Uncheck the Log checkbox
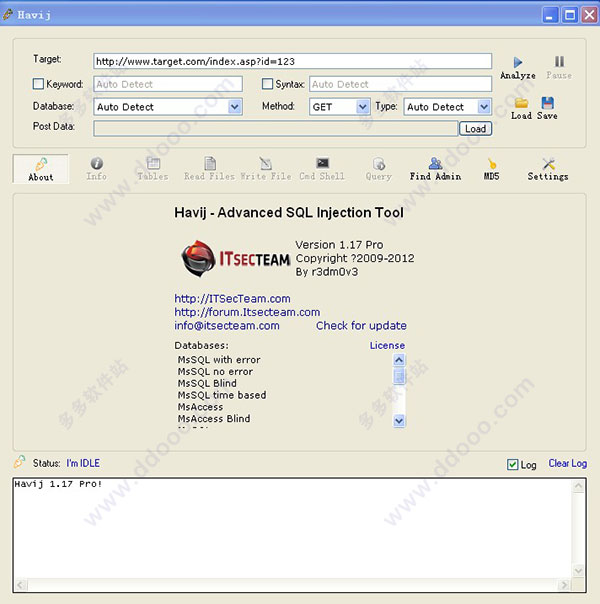Image resolution: width=600 pixels, height=604 pixels. click(512, 465)
